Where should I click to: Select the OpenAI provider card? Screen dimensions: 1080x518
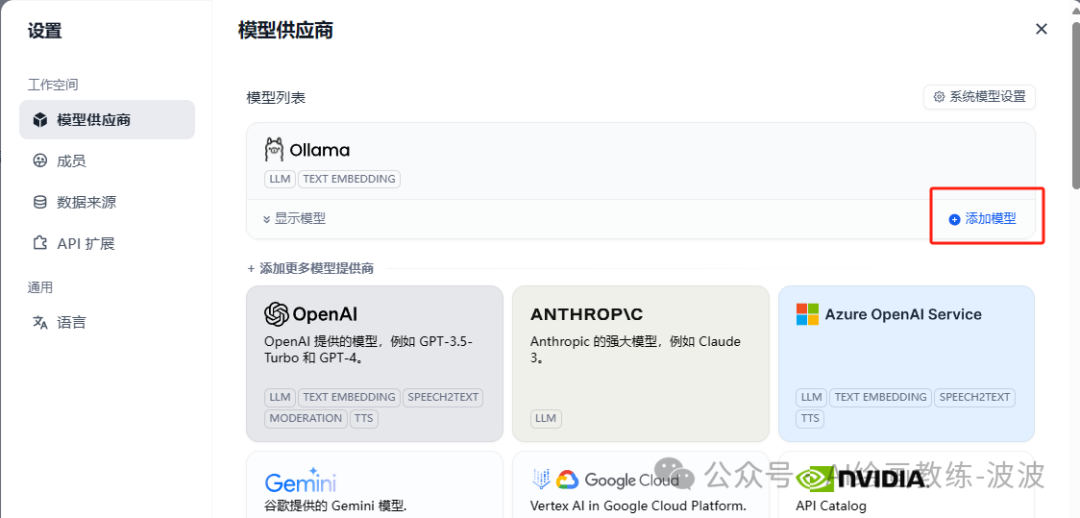pyautogui.click(x=375, y=364)
